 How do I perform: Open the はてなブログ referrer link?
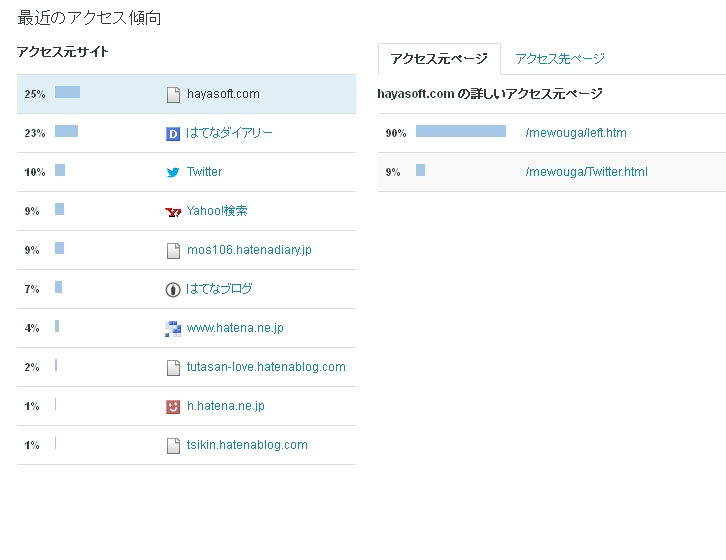pyautogui.click(x=219, y=289)
